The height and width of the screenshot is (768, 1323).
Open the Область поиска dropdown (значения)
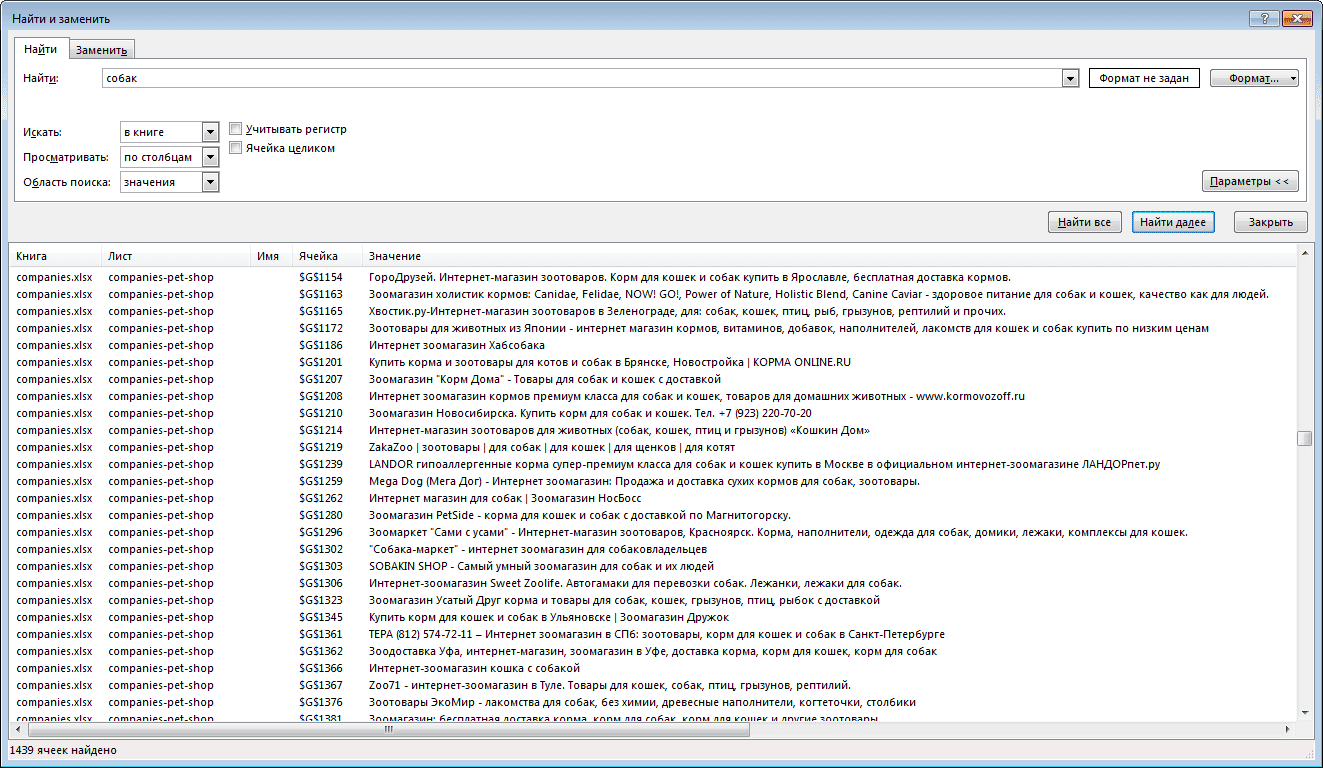tap(210, 182)
